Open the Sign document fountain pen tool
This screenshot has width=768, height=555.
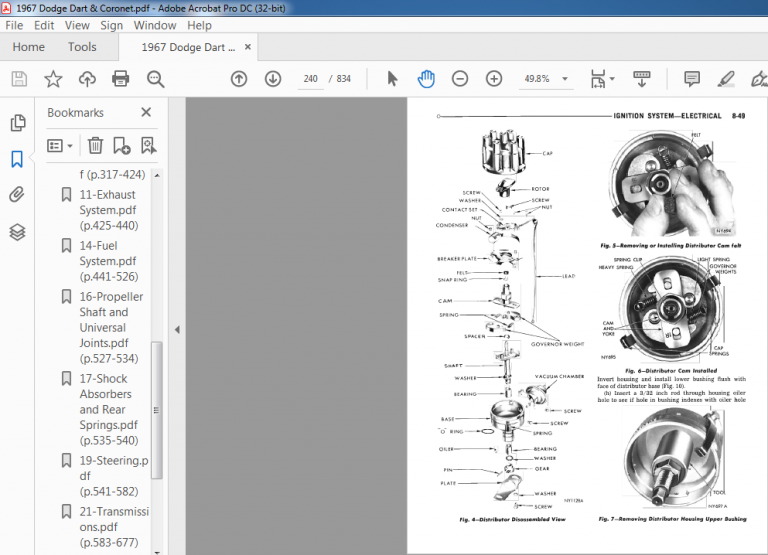[759, 79]
